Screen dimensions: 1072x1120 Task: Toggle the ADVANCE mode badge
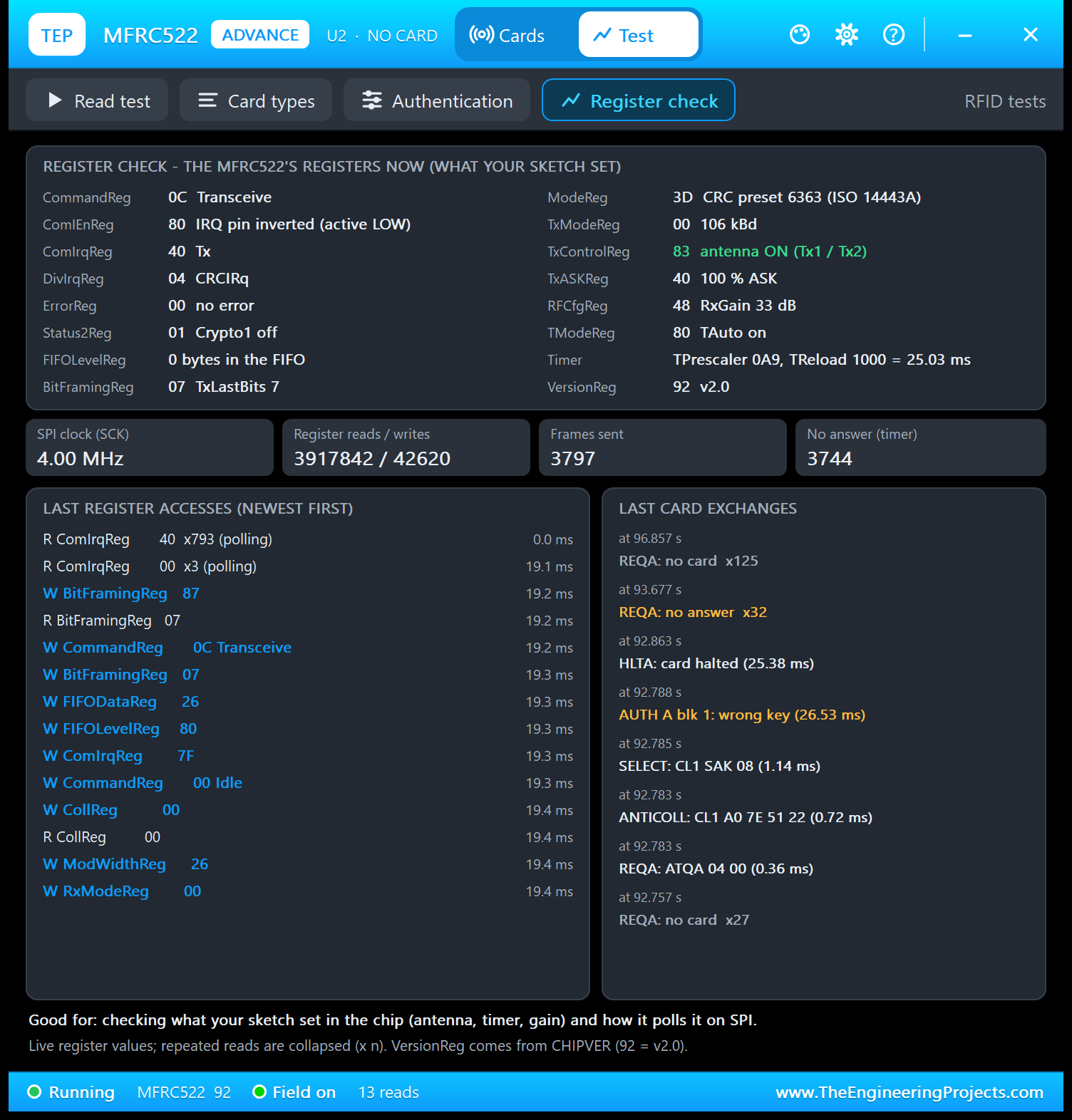[x=260, y=34]
